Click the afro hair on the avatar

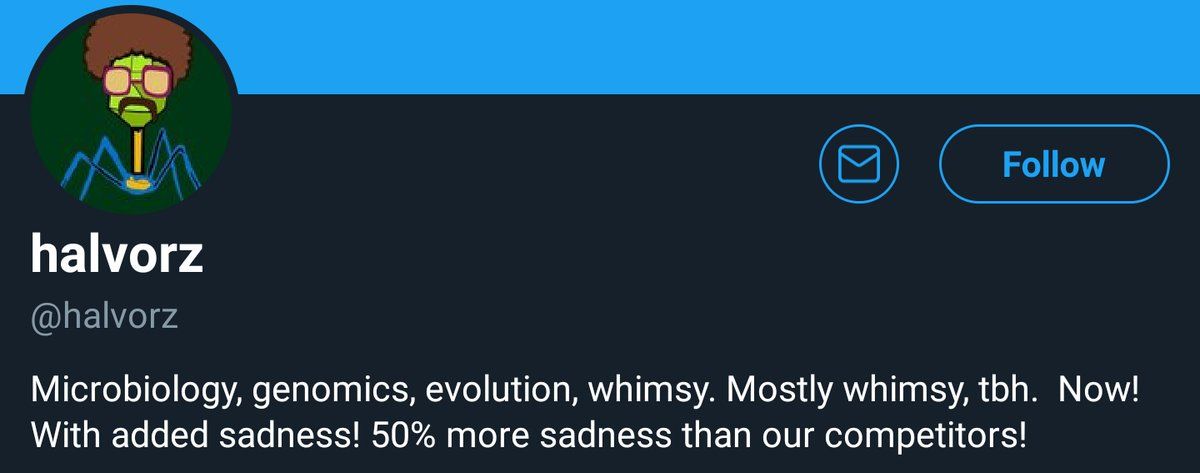tap(130, 45)
